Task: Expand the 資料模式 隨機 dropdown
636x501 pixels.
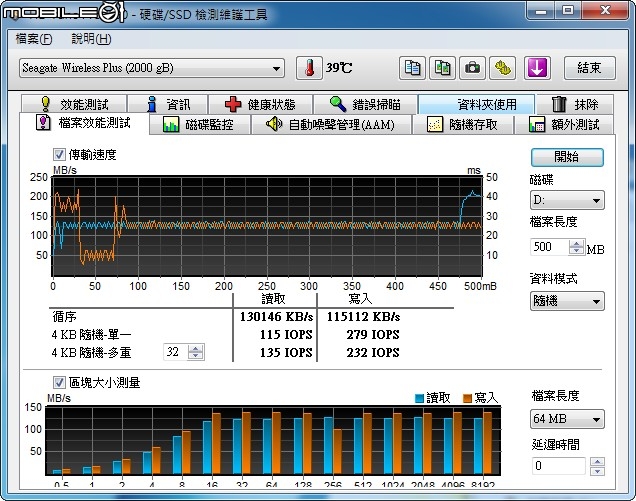Action: tap(567, 301)
